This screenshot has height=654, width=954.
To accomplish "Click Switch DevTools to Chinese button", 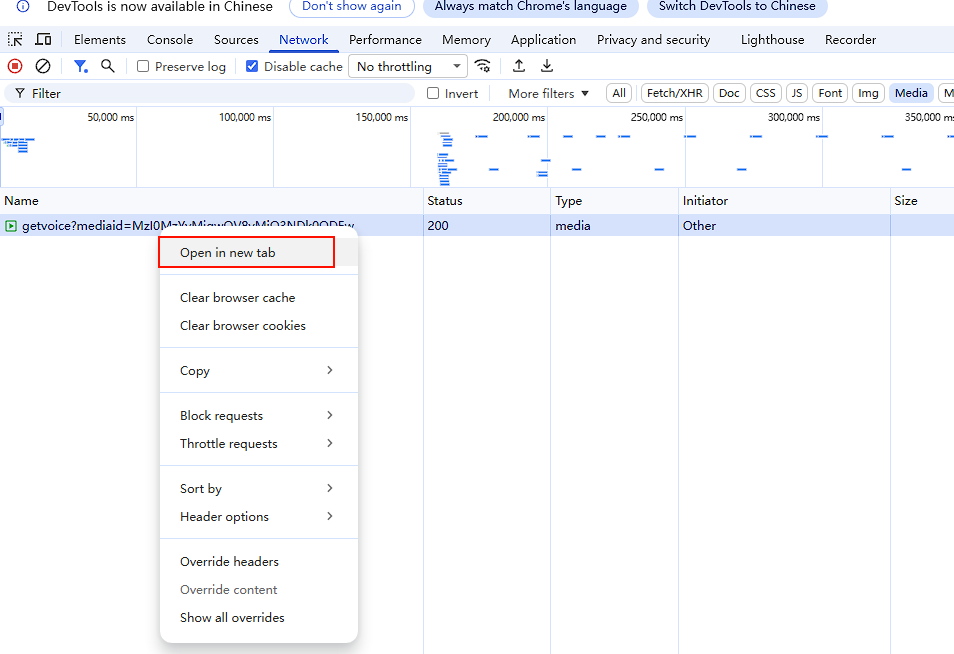I will [x=736, y=7].
